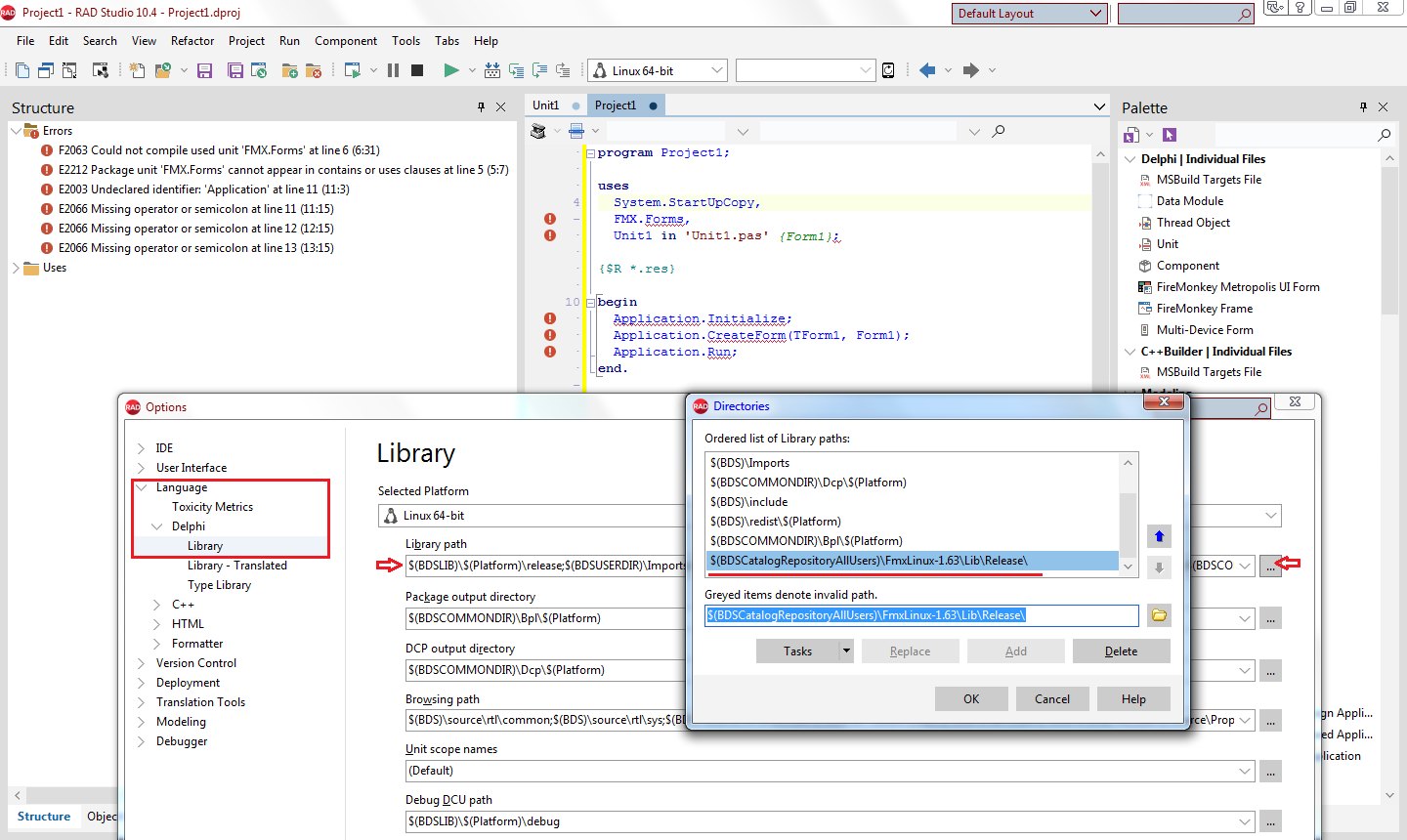Click the Directories library path list scrollbar
Image resolution: width=1407 pixels, height=840 pixels.
(x=1128, y=515)
